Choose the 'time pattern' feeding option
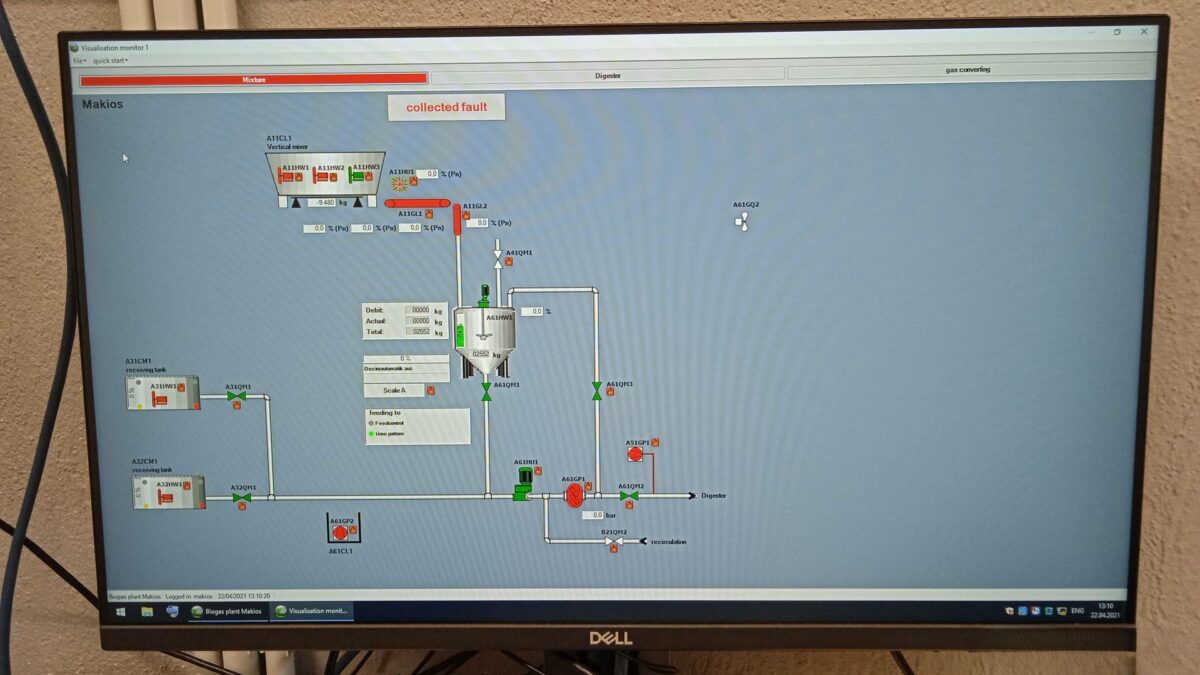This screenshot has width=1200, height=675. (371, 434)
